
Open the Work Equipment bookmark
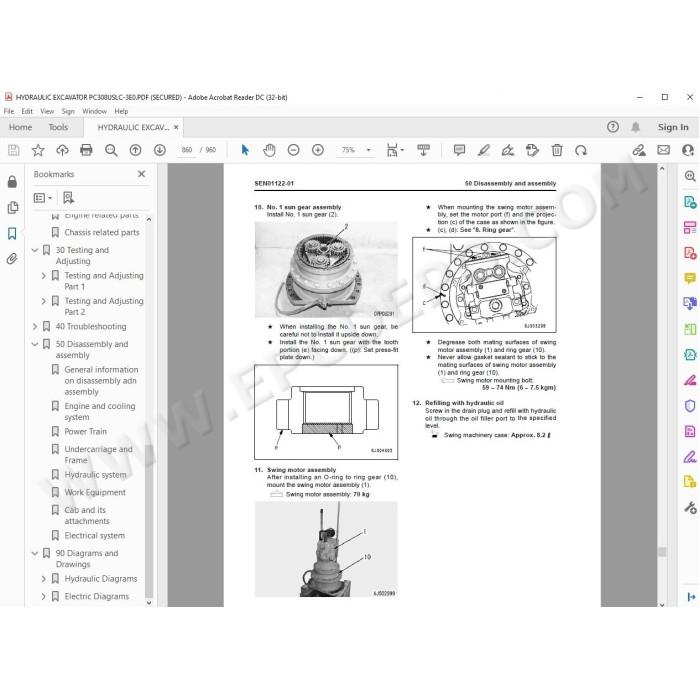pos(95,492)
